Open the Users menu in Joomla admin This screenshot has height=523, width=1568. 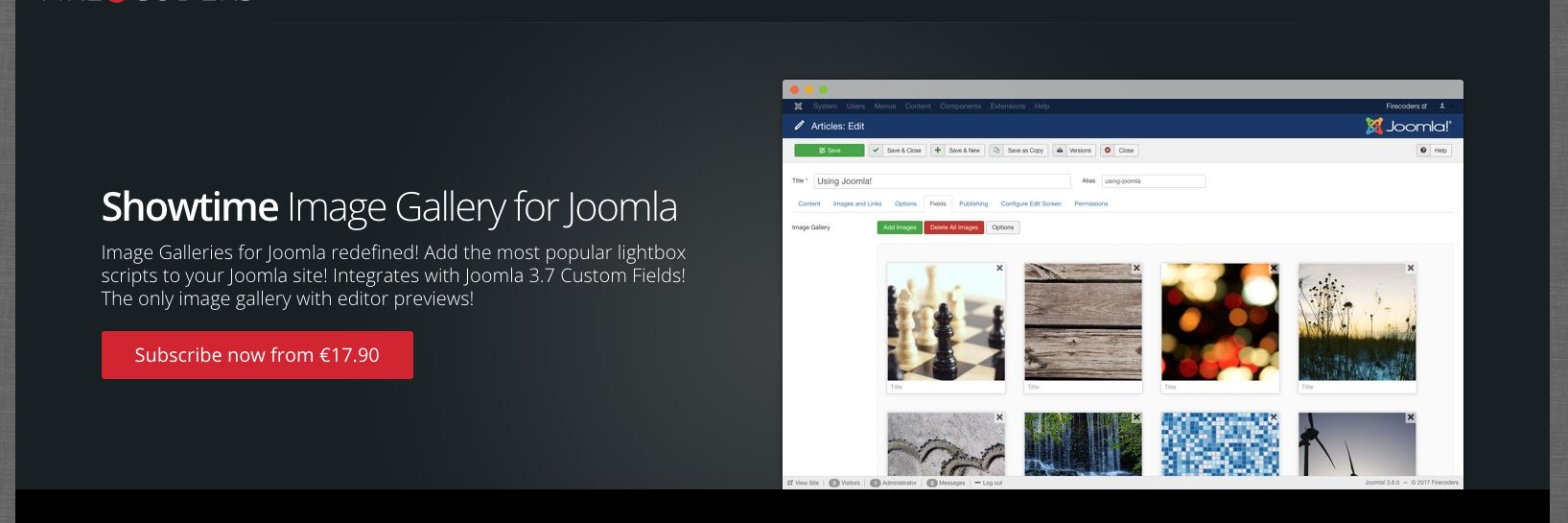click(855, 107)
